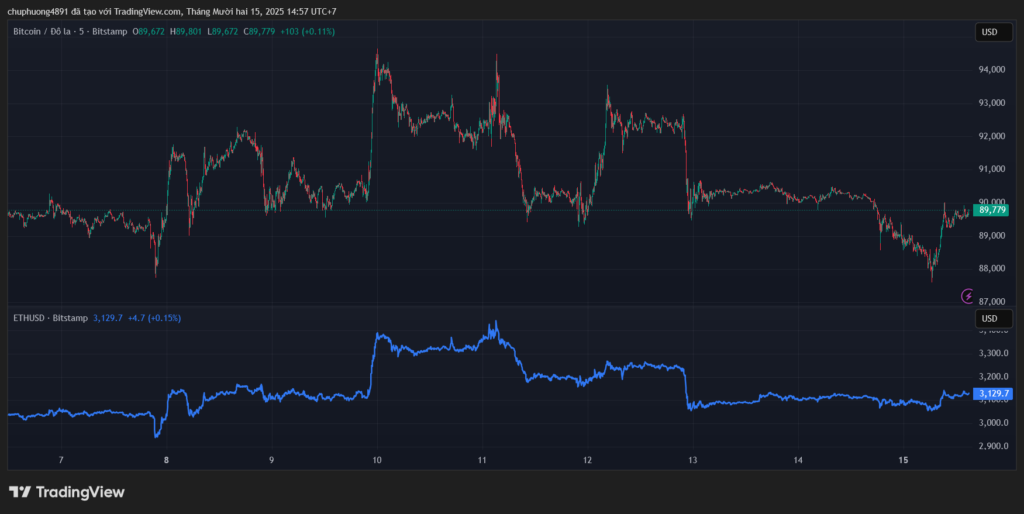This screenshot has height=514, width=1024.
Task: Click the TradingView.com link in header
Action: click(146, 11)
